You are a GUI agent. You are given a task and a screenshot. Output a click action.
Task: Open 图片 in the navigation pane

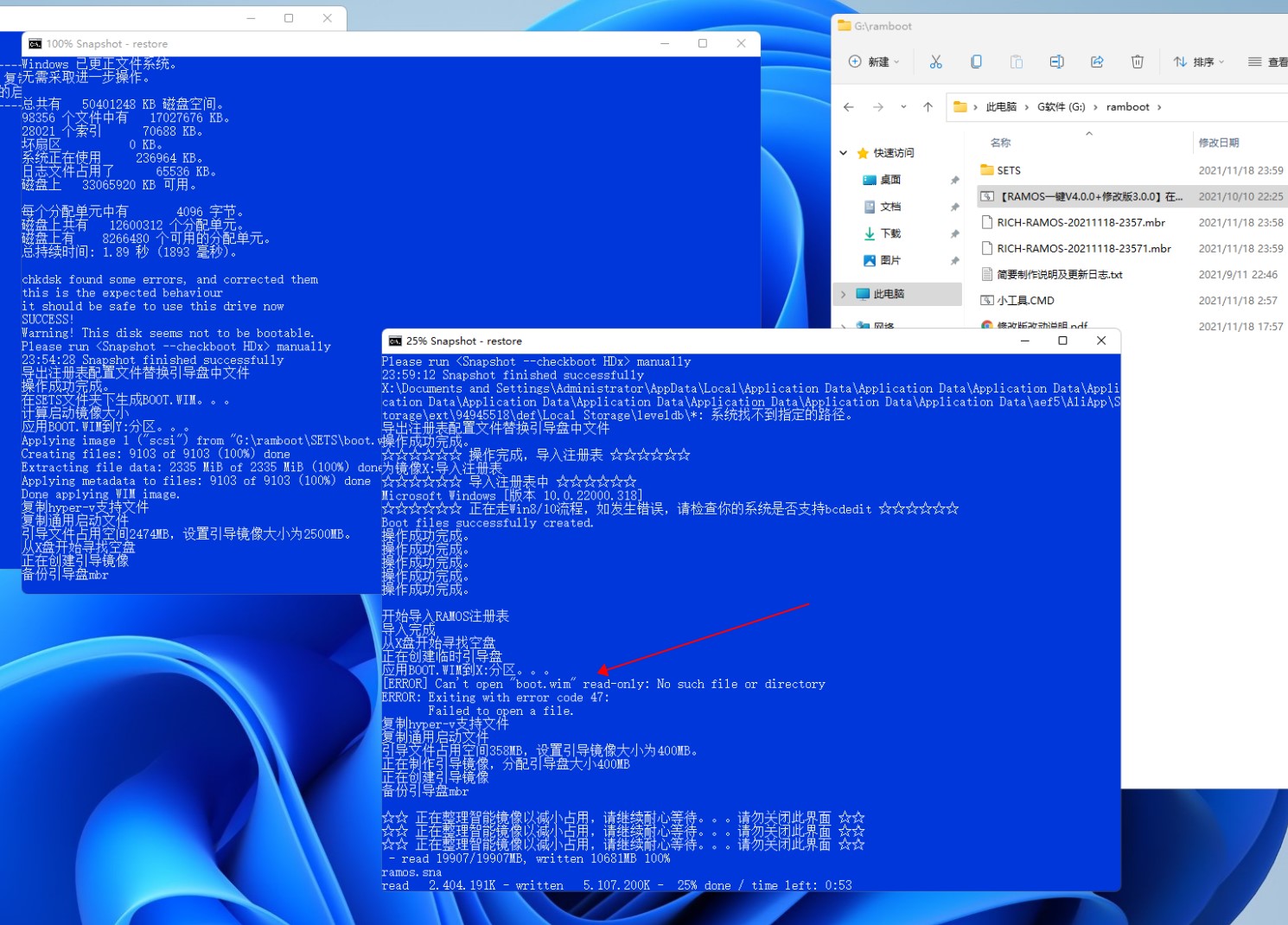click(x=890, y=260)
